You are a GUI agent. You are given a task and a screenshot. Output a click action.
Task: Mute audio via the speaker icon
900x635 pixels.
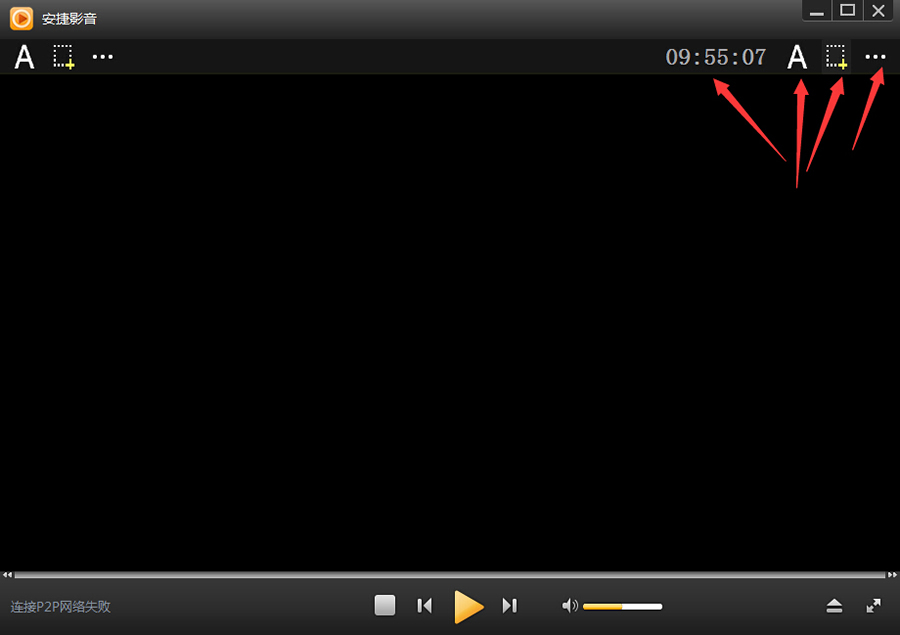point(569,605)
